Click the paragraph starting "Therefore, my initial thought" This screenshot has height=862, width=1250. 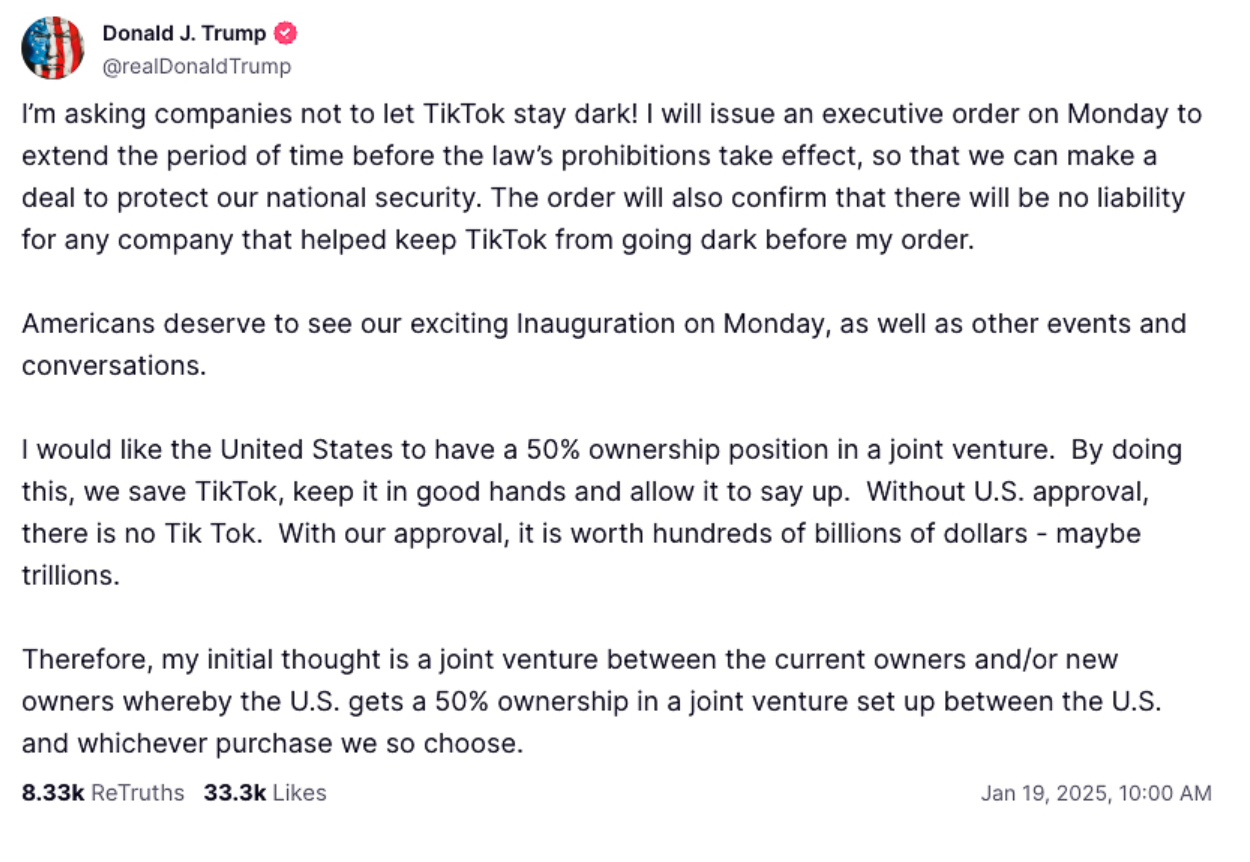tap(592, 701)
